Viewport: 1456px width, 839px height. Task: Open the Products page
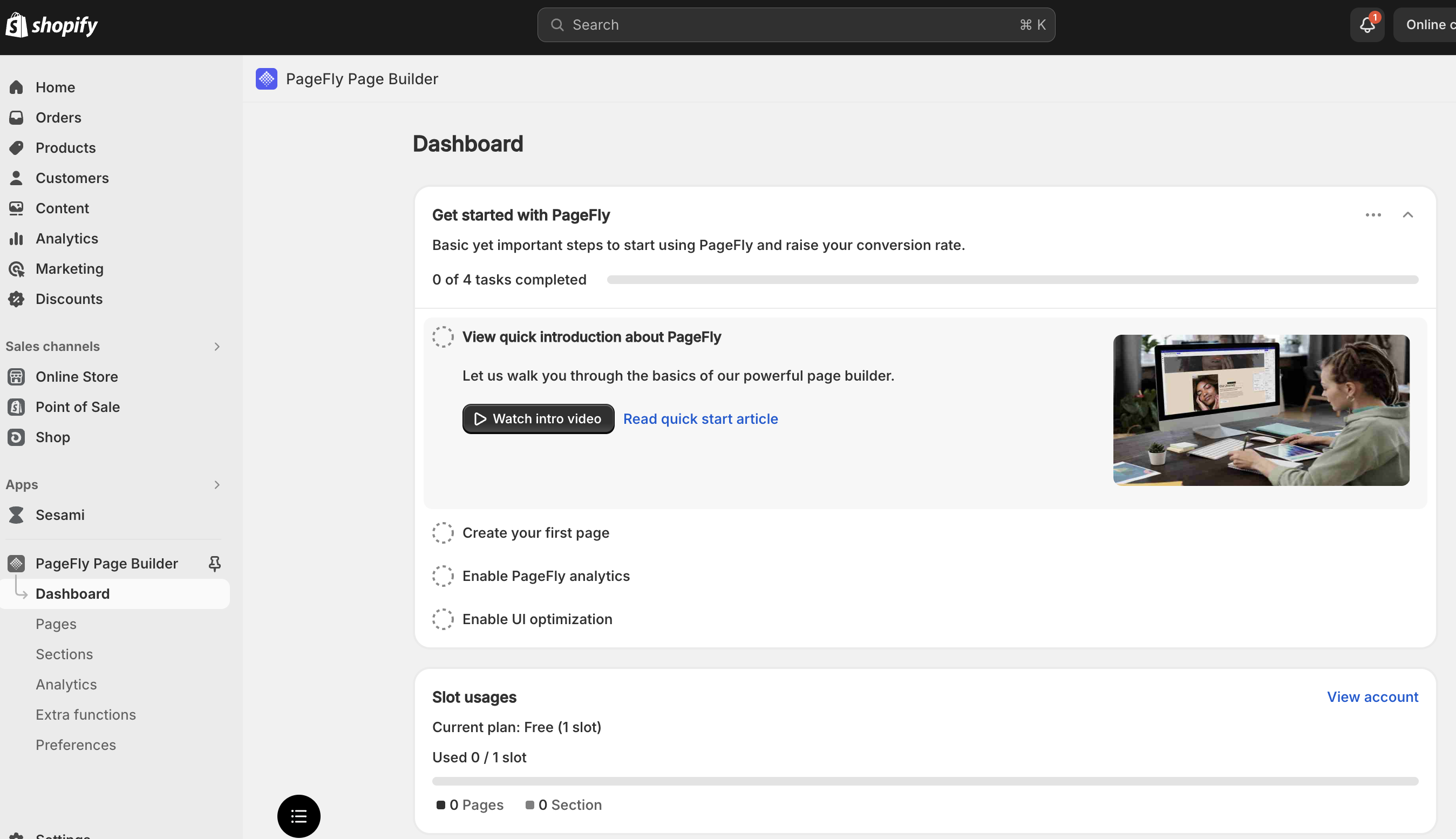[x=66, y=147]
